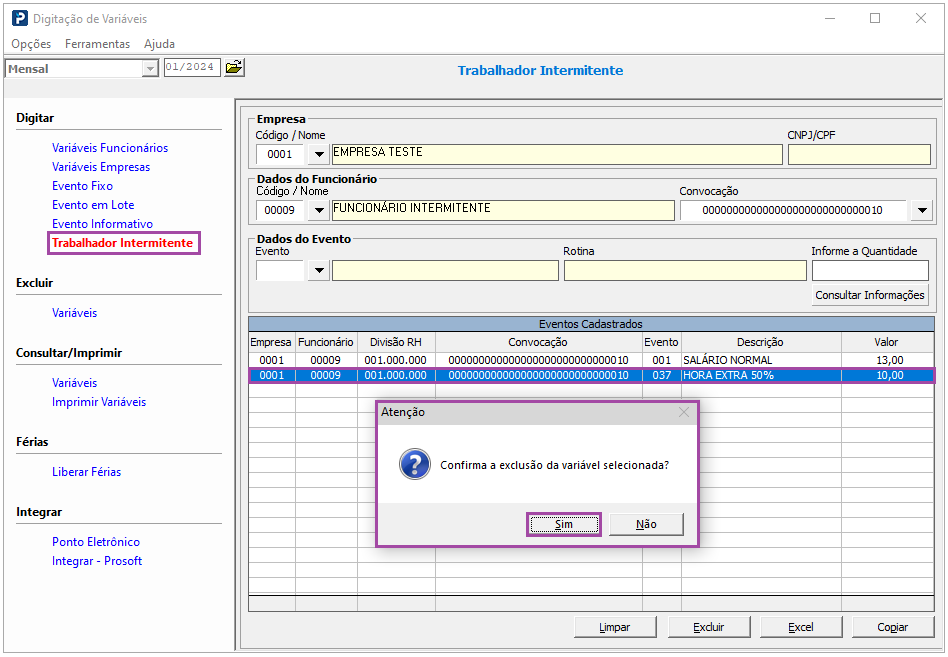
Task: Open Evento Informativo link
Action: (102, 224)
